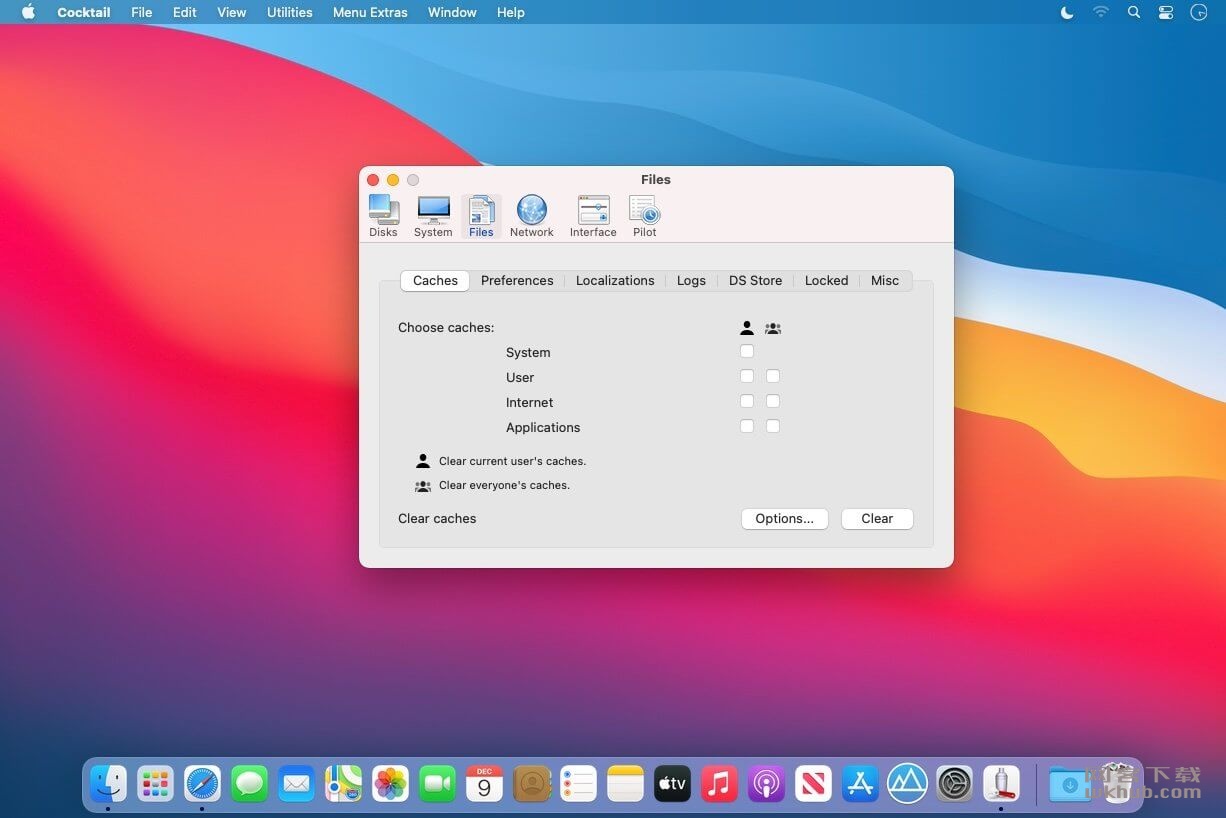Screen dimensions: 1226x818
Task: Open the Menu Extras menu
Action: [x=370, y=12]
